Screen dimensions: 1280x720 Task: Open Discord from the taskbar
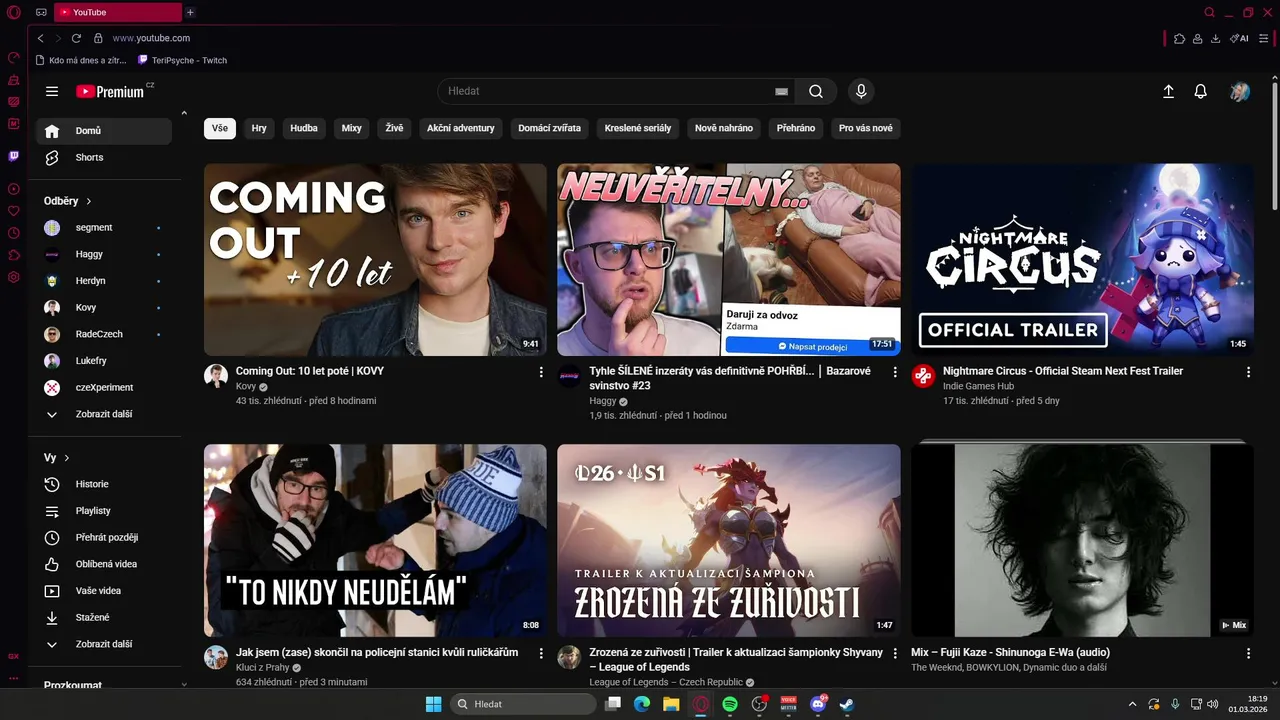point(818,704)
